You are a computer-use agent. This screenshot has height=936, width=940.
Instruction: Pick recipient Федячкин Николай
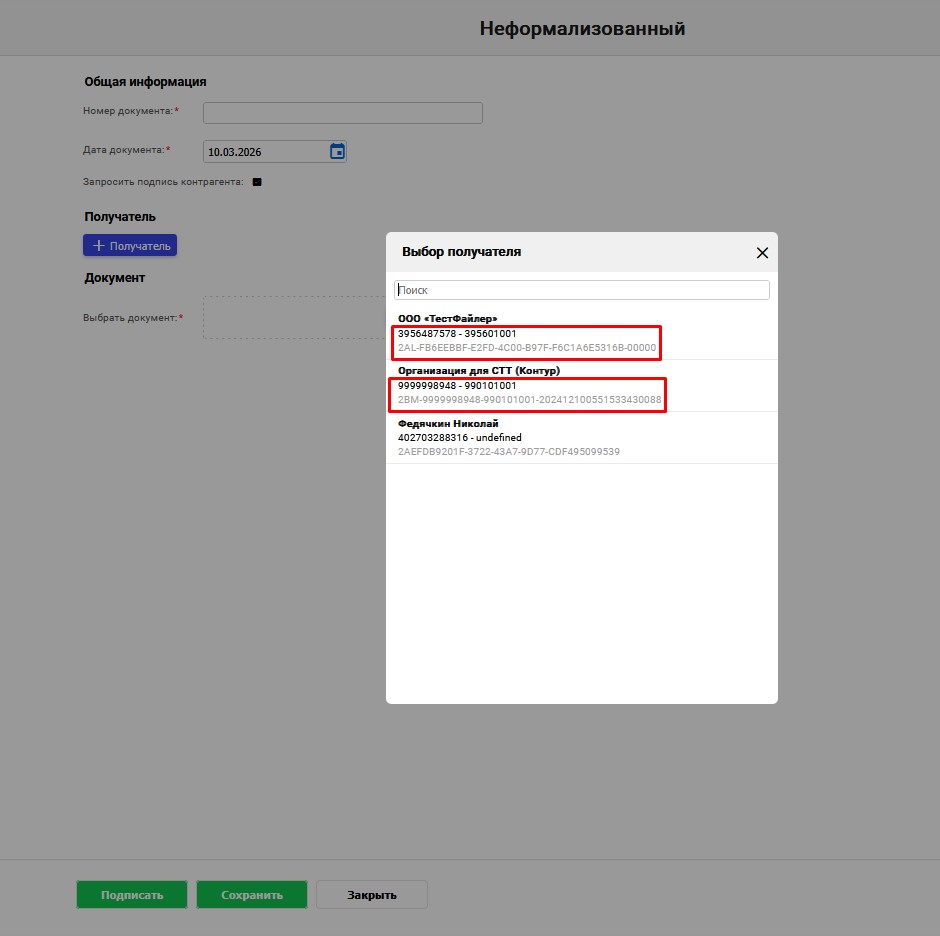click(x=448, y=423)
